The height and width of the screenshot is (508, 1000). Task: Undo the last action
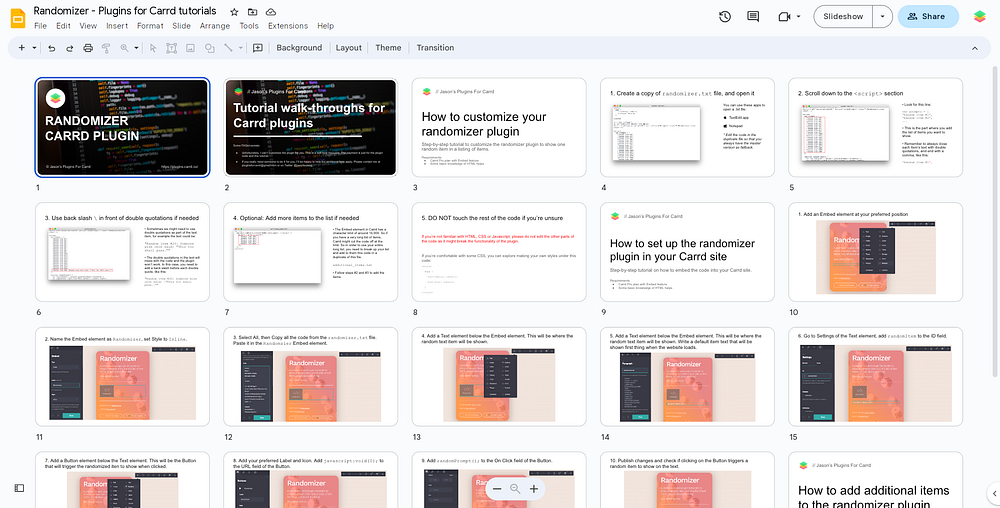tap(52, 48)
